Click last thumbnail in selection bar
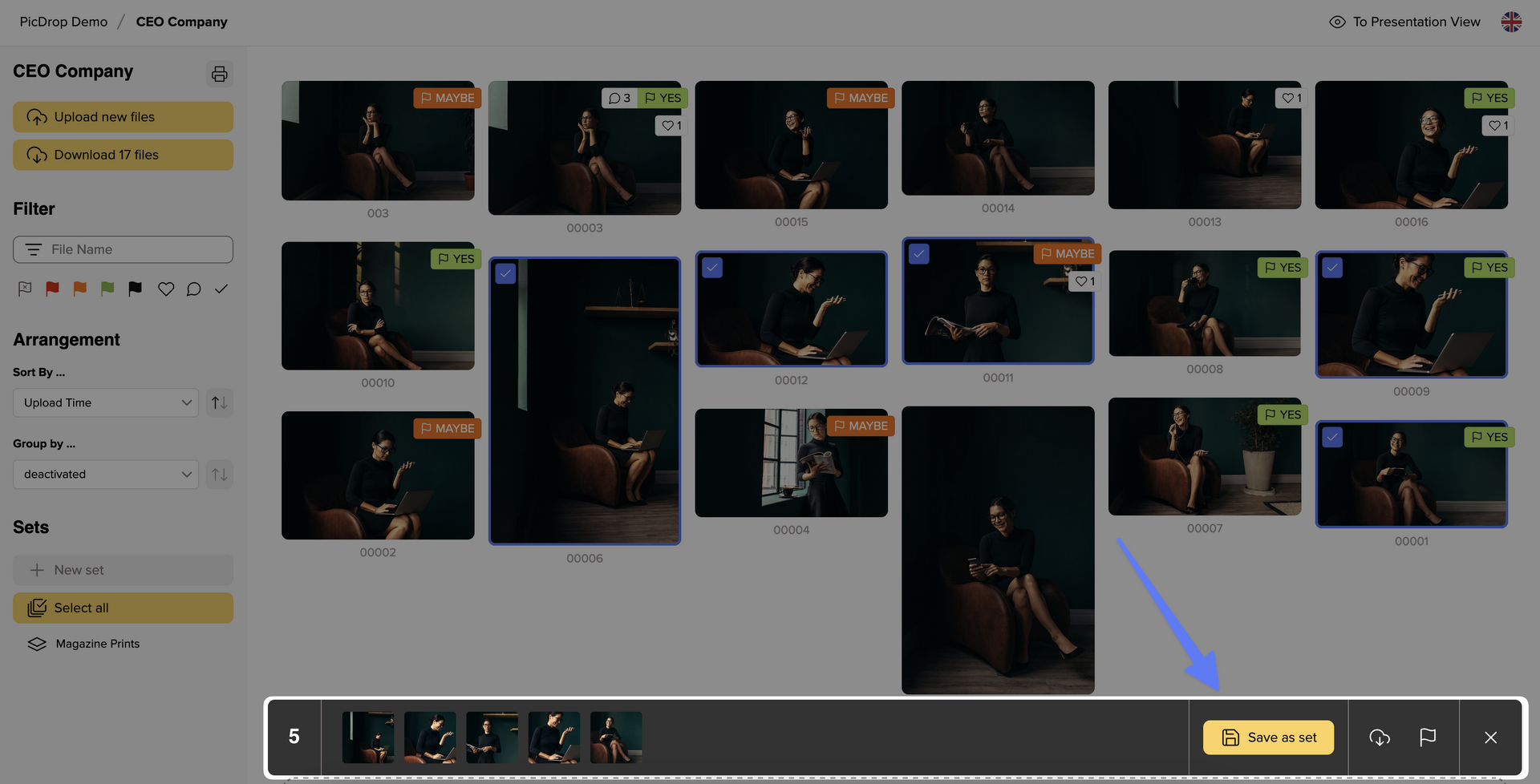Image resolution: width=1540 pixels, height=784 pixels. click(x=616, y=738)
